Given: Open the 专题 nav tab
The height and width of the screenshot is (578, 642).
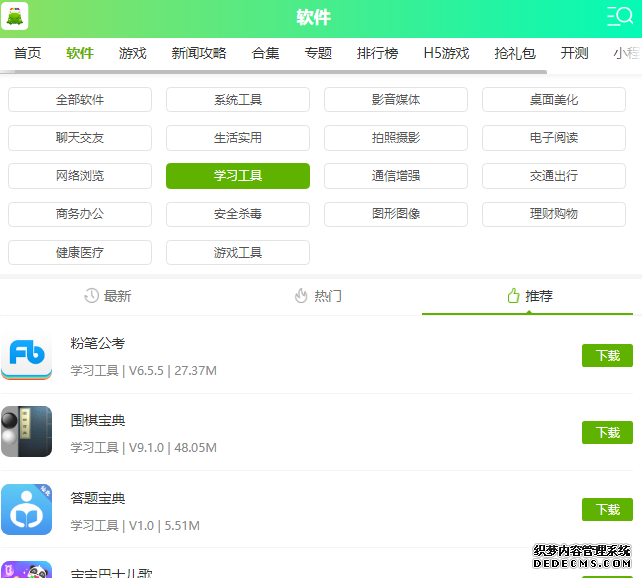Looking at the screenshot, I should 318,53.
